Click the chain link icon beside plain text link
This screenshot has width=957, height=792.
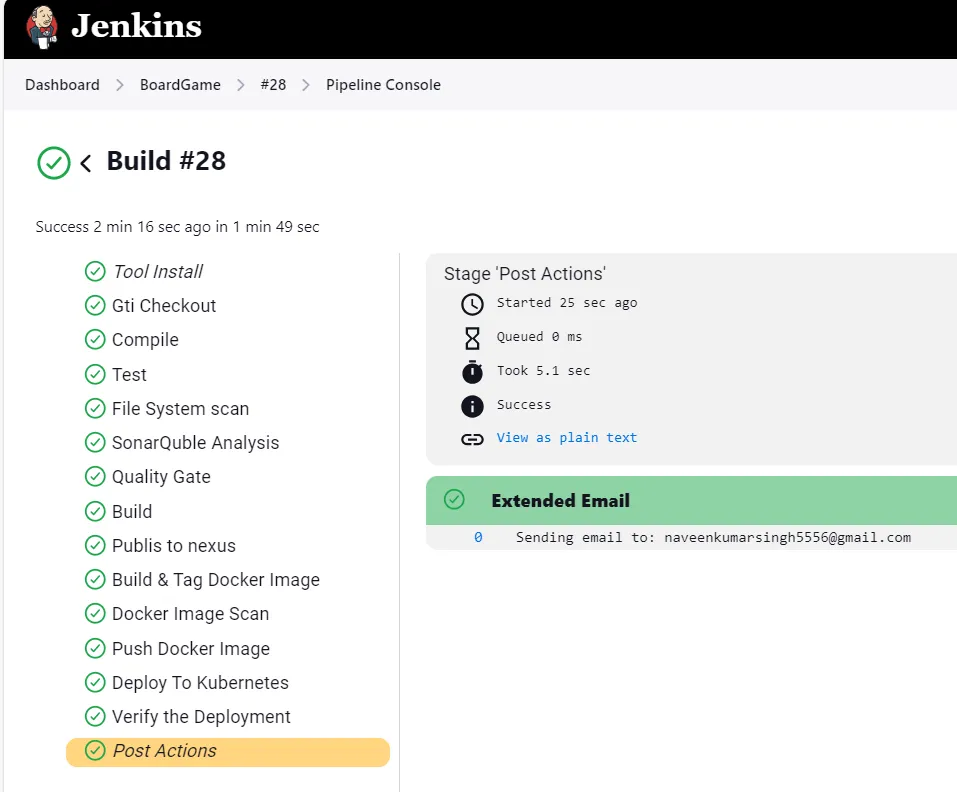click(x=472, y=439)
